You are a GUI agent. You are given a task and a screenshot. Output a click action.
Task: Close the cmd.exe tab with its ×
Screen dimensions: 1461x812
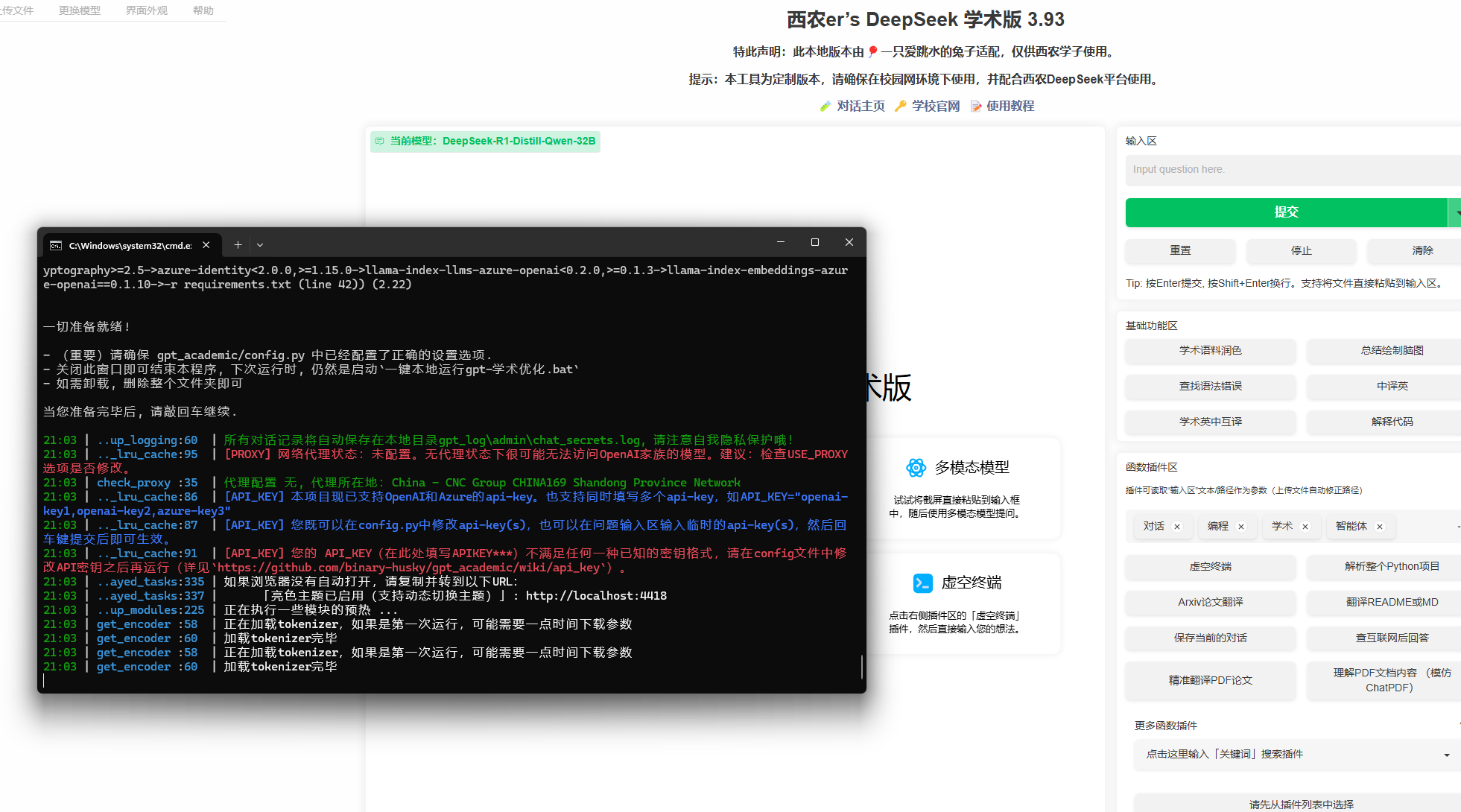tap(206, 245)
